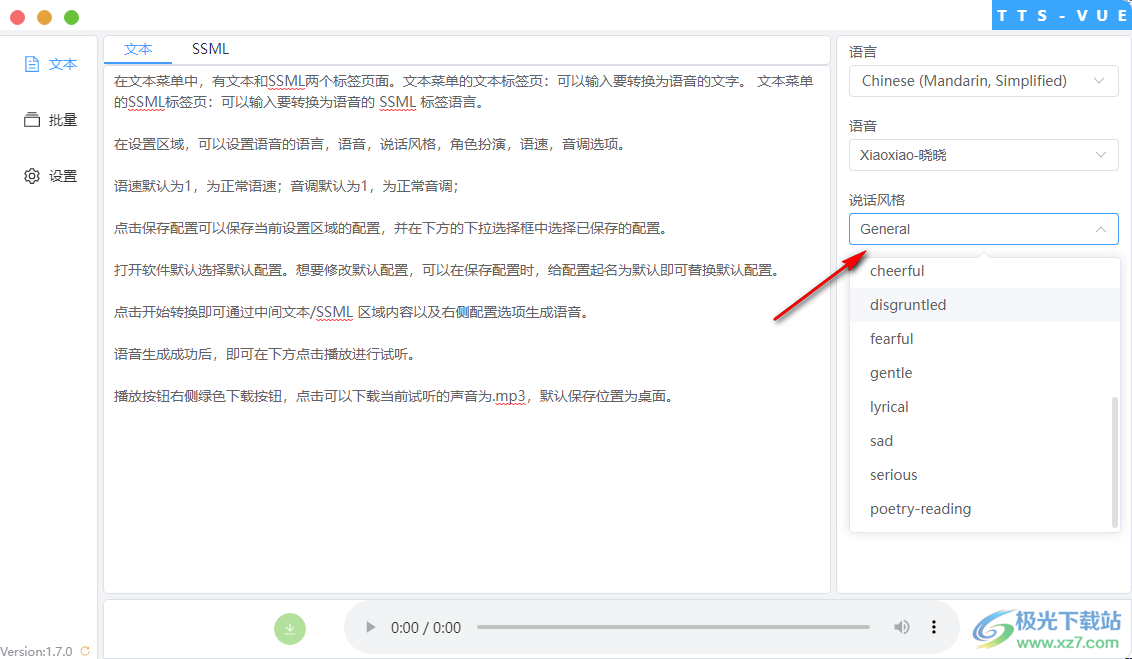Switch to the 文本 tab

click(x=138, y=48)
